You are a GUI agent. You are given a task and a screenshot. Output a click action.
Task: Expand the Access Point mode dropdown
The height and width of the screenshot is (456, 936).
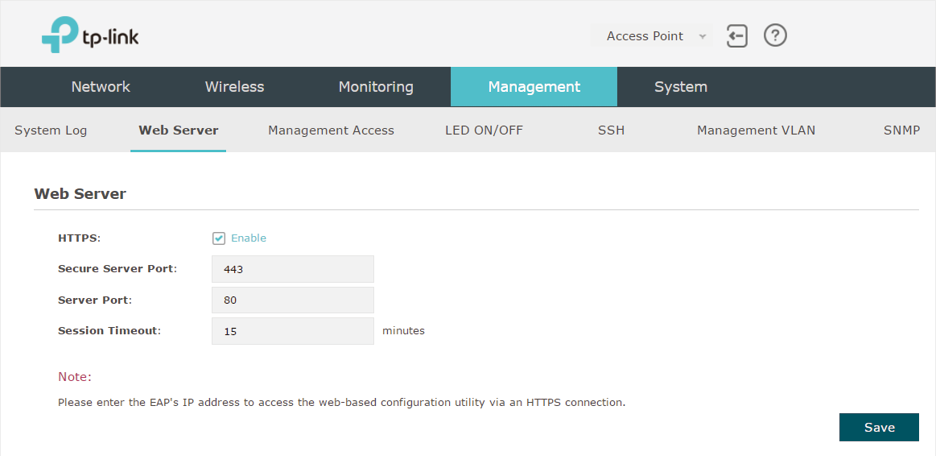point(651,36)
